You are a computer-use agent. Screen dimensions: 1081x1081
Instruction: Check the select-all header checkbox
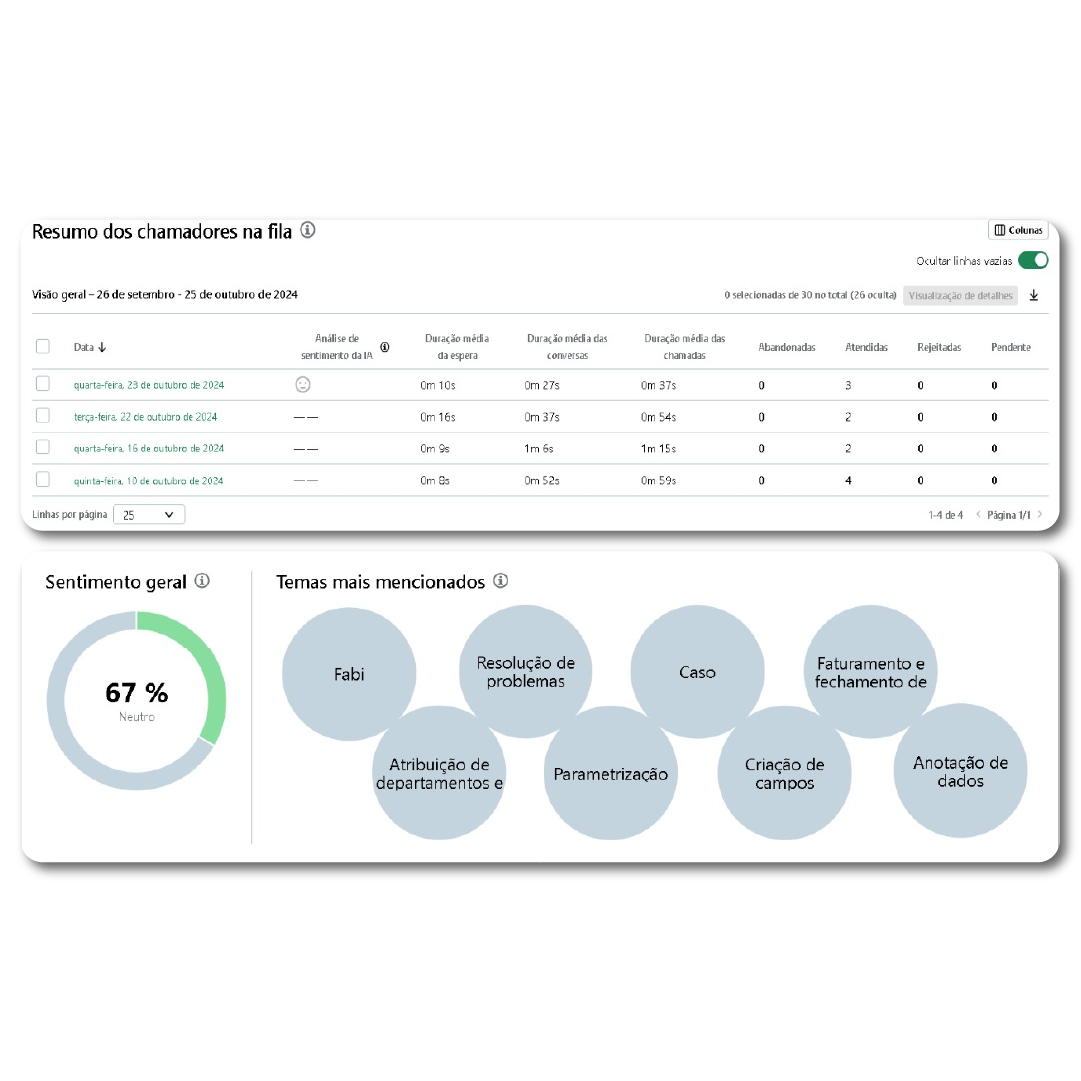tap(43, 346)
